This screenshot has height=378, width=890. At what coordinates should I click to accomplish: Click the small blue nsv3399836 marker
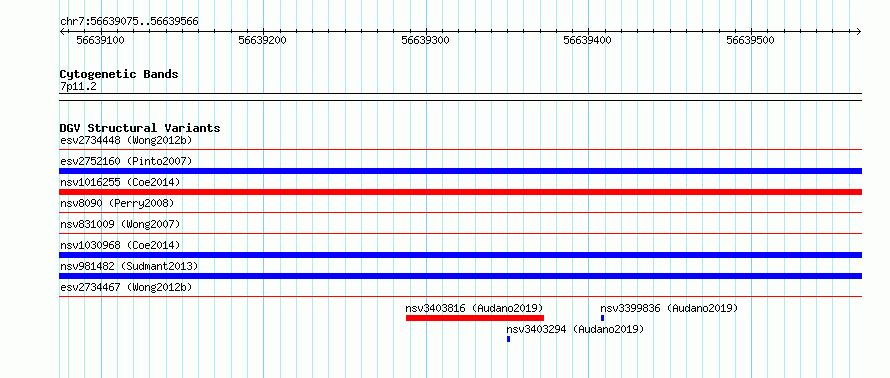(602, 318)
